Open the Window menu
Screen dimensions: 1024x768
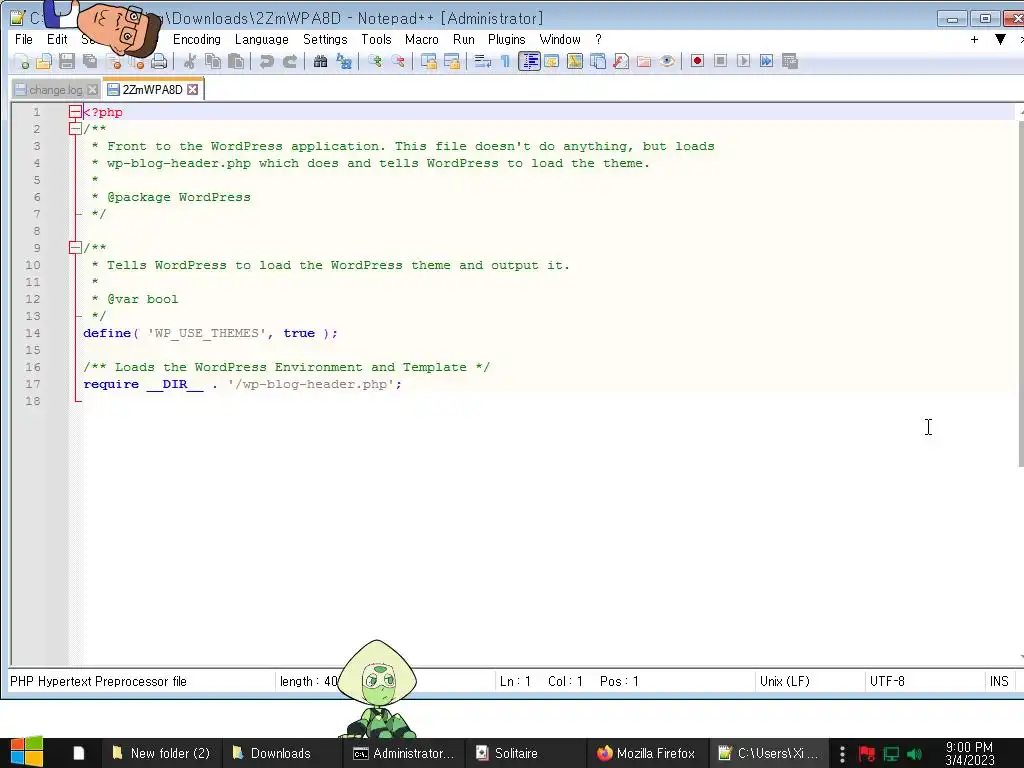pyautogui.click(x=560, y=39)
